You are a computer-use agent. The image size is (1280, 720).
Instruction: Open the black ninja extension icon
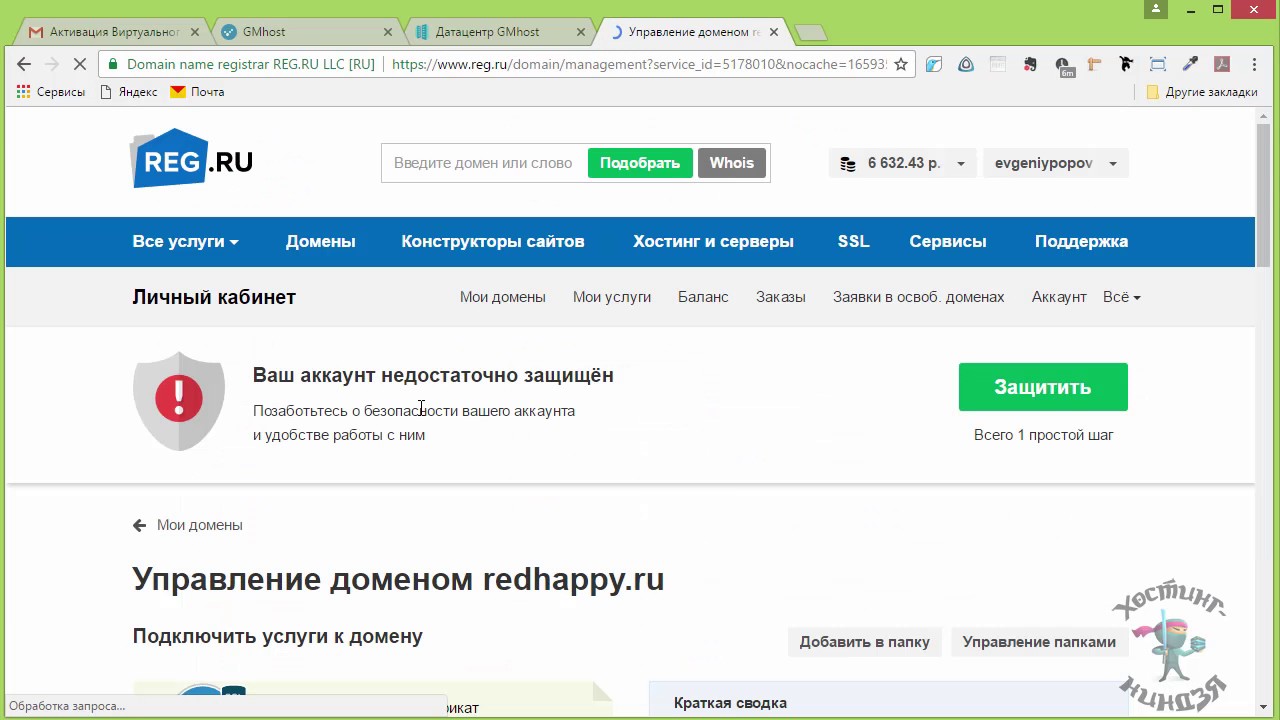click(1126, 64)
